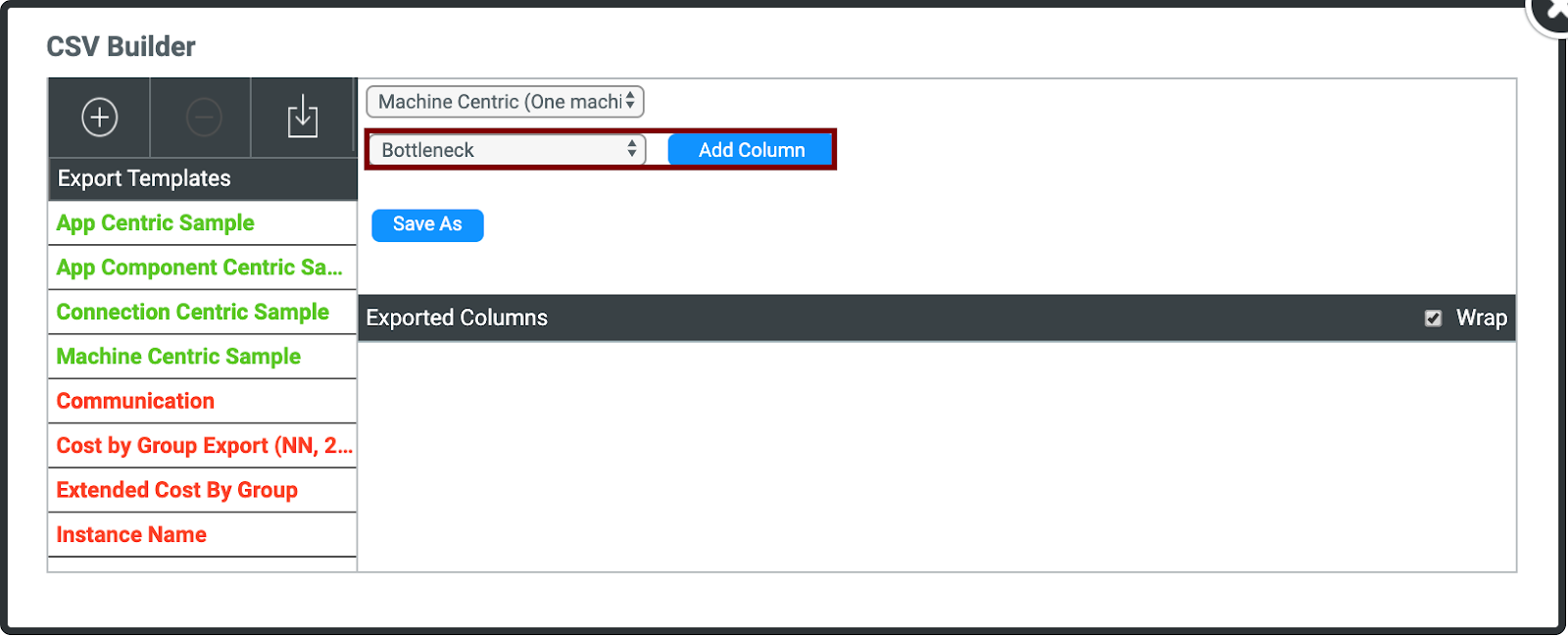This screenshot has width=1568, height=637.
Task: Click the add template plus icon
Action: tap(99, 118)
